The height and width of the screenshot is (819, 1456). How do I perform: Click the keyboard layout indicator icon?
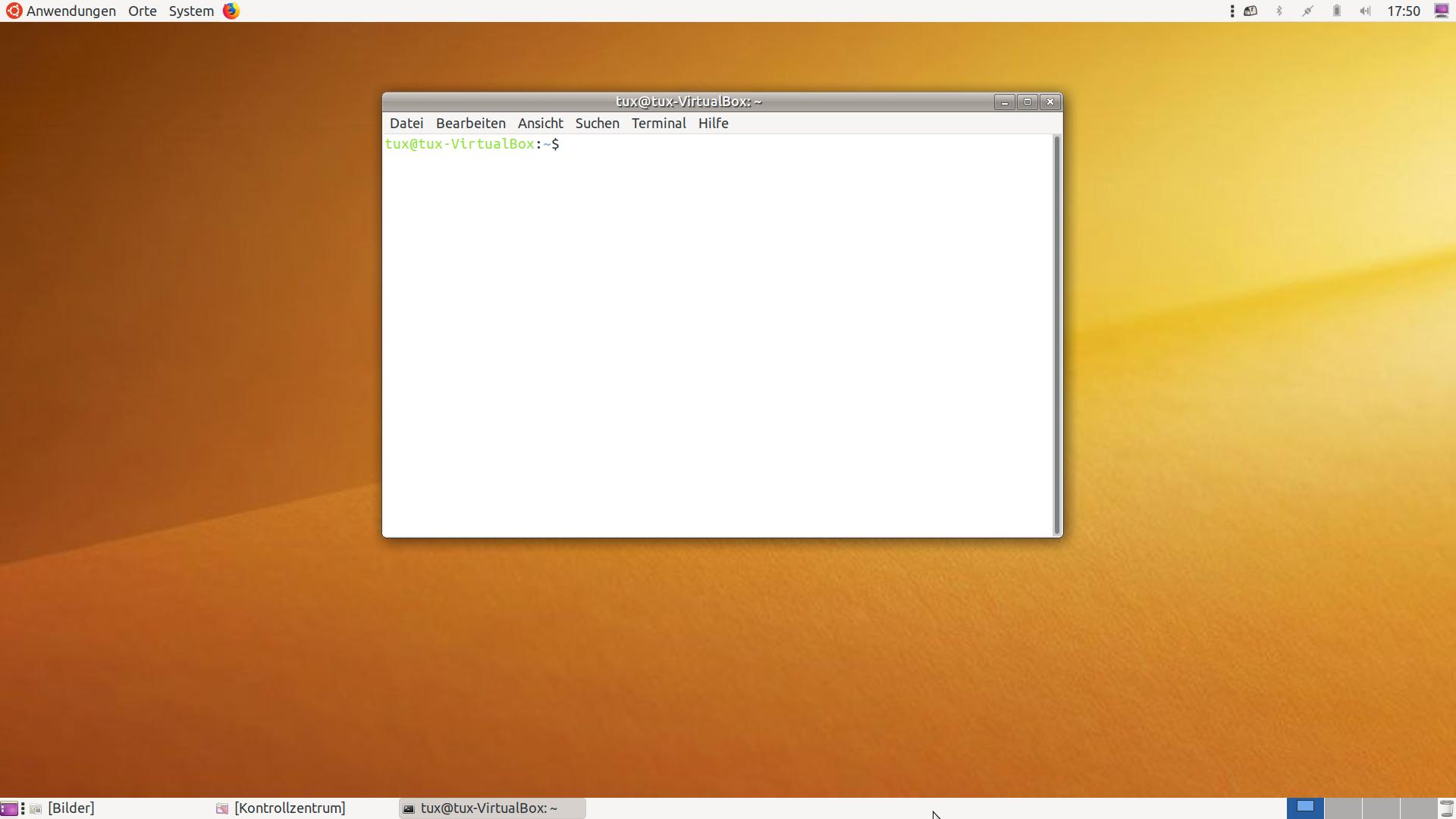(x=1250, y=11)
